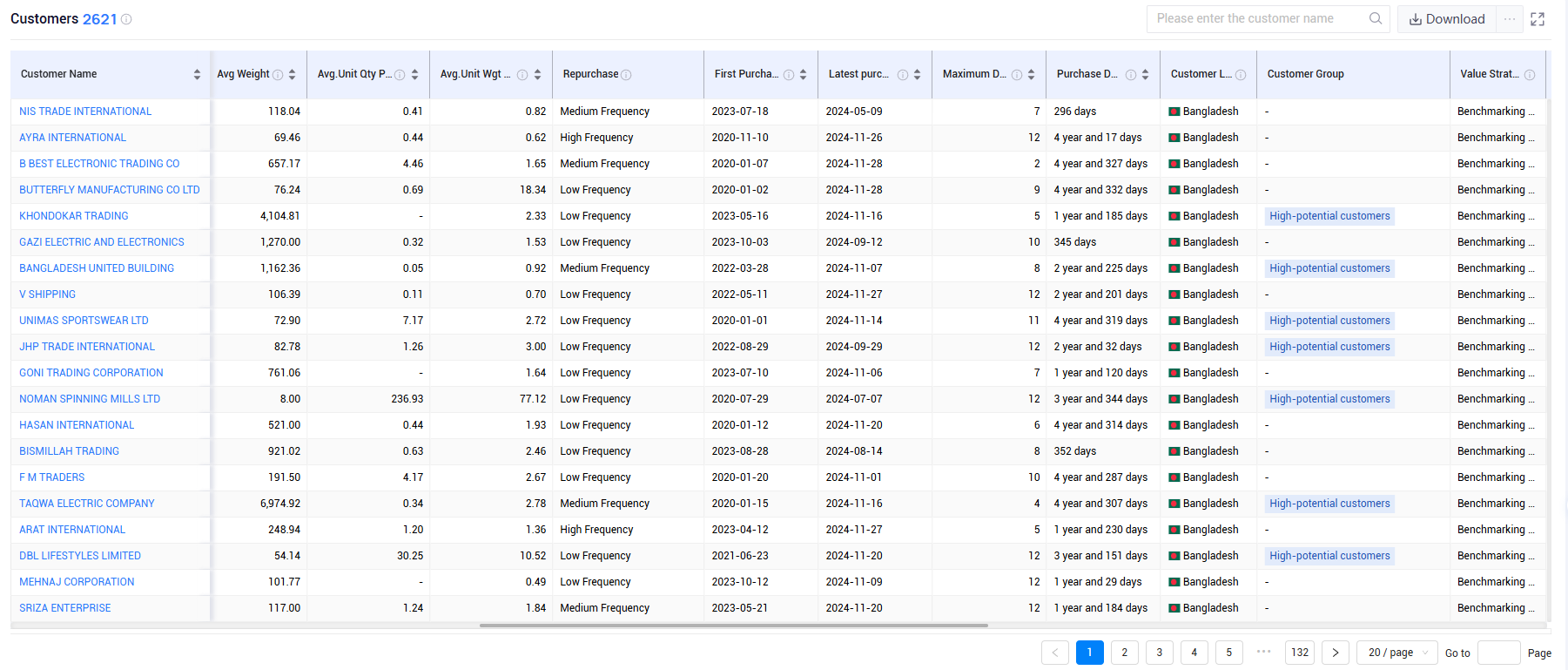Open DBL LIFESTYLES LIMITED customer
This screenshot has width=1568, height=670.
click(x=80, y=556)
